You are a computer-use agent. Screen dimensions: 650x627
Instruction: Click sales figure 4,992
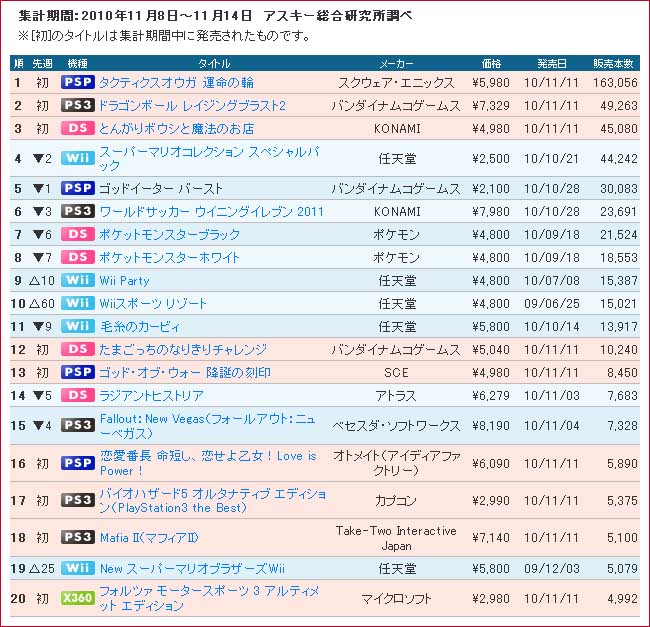pos(623,598)
